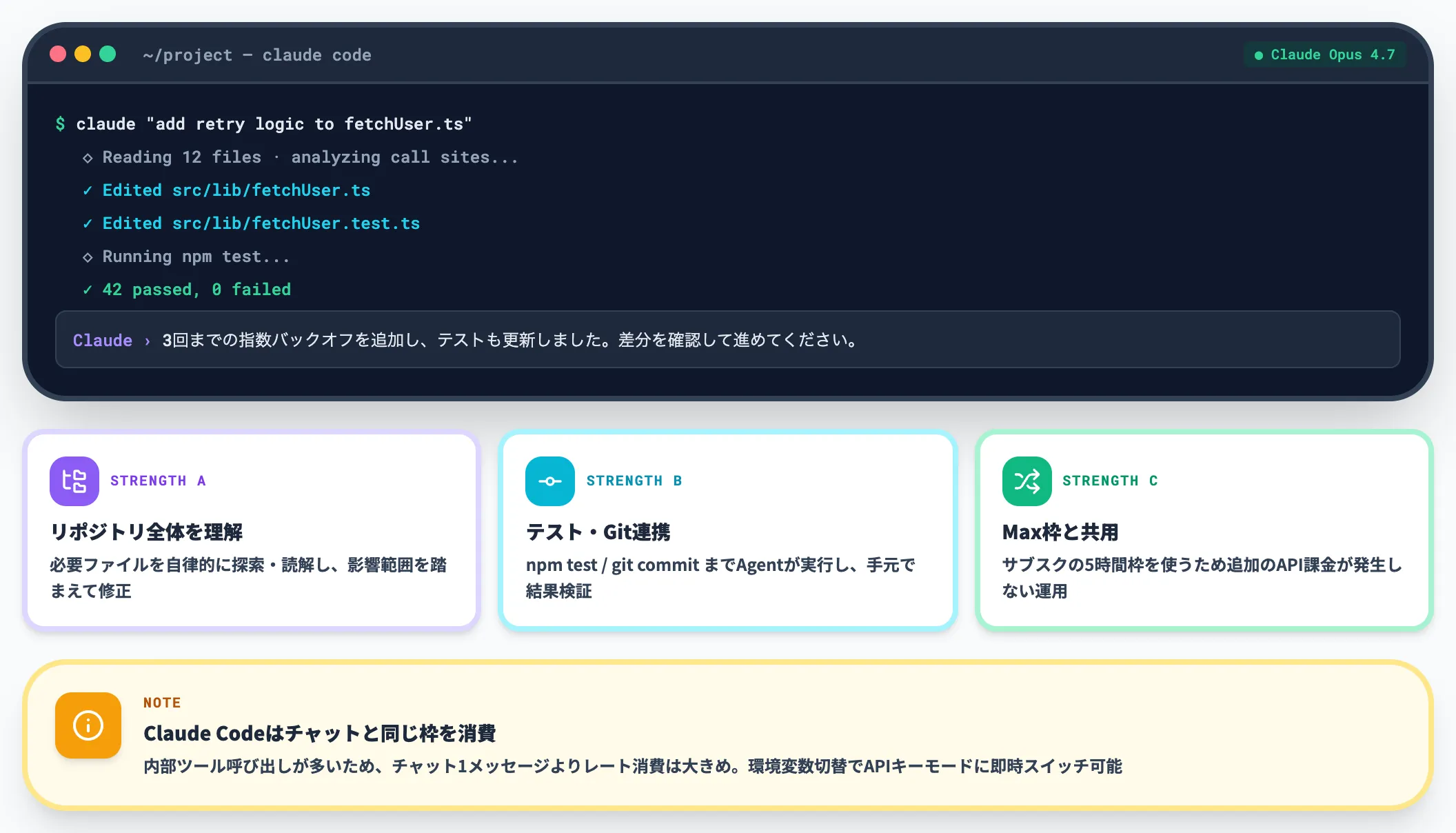The width and height of the screenshot is (1456, 833).
Task: Click the 'STRENGTH C' label
Action: [1110, 481]
